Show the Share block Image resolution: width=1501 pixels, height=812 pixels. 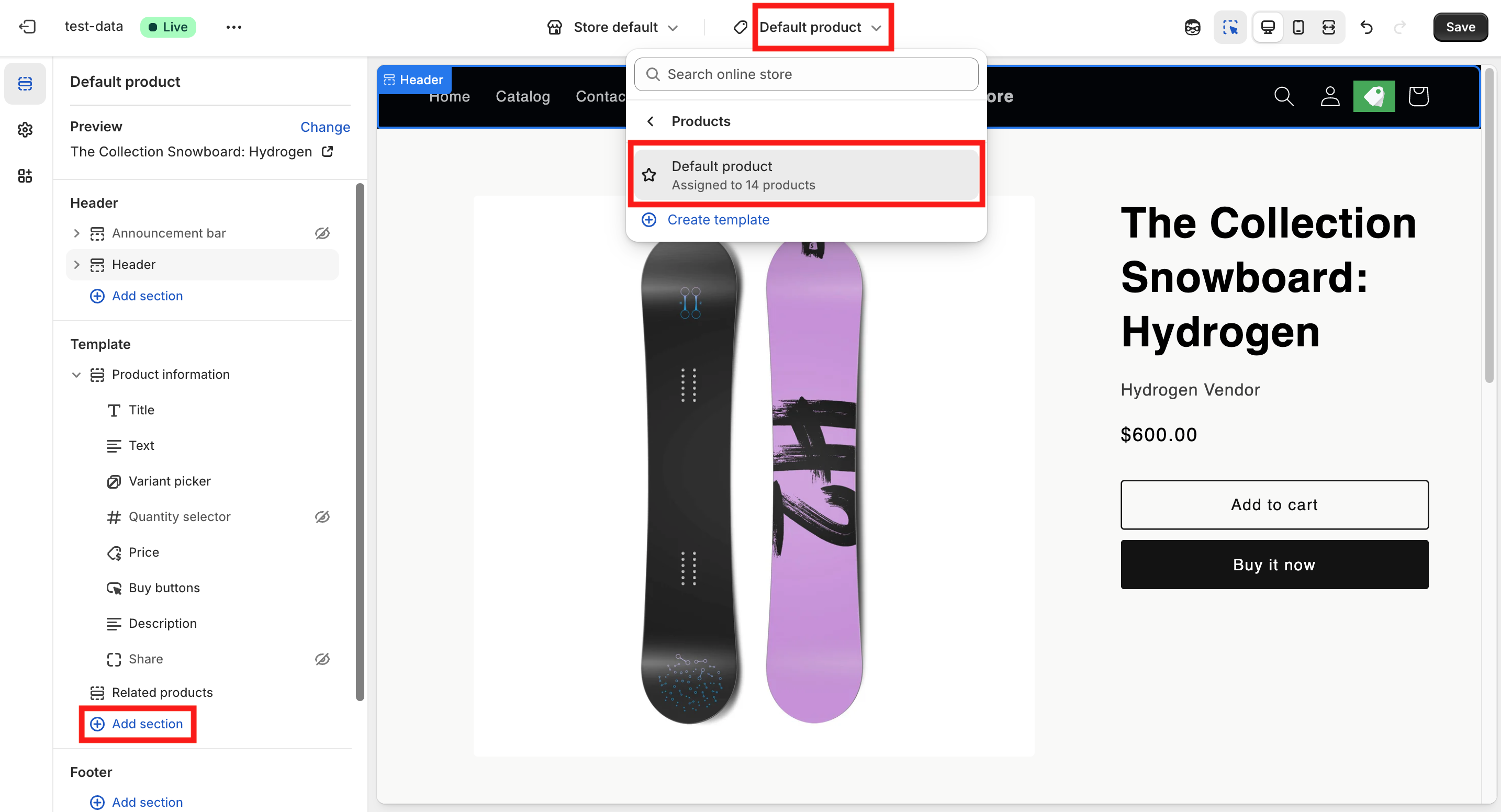point(322,659)
